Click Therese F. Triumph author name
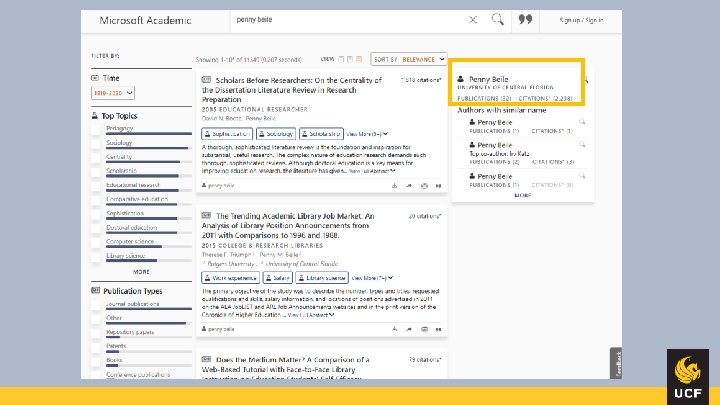The image size is (720, 405). pyautogui.click(x=228, y=254)
